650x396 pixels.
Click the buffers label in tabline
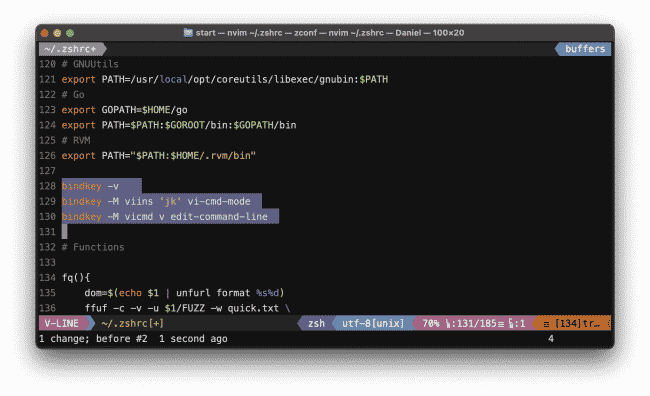585,49
